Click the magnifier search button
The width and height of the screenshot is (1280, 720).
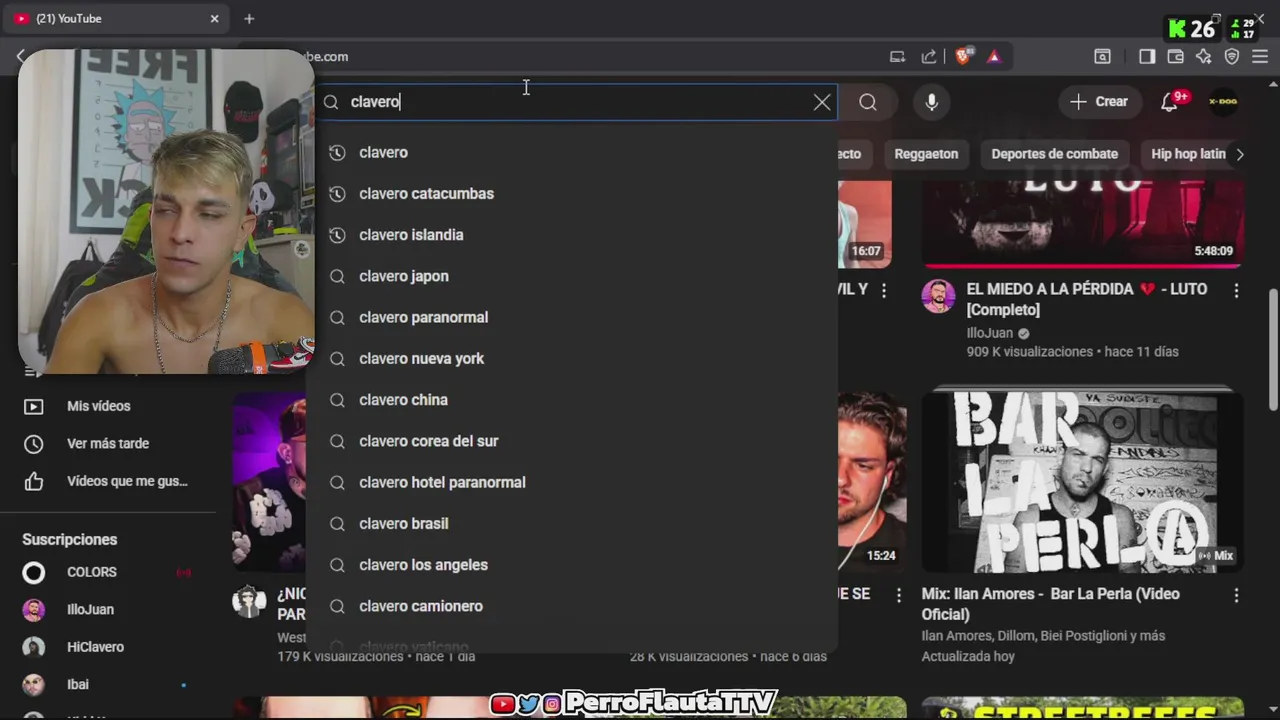pos(868,102)
